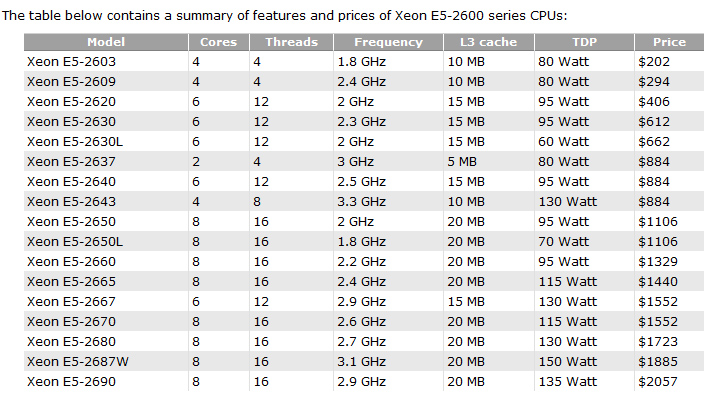Select the 150 Watt TDP cell
Screen dimensions: 716x400
tap(568, 361)
